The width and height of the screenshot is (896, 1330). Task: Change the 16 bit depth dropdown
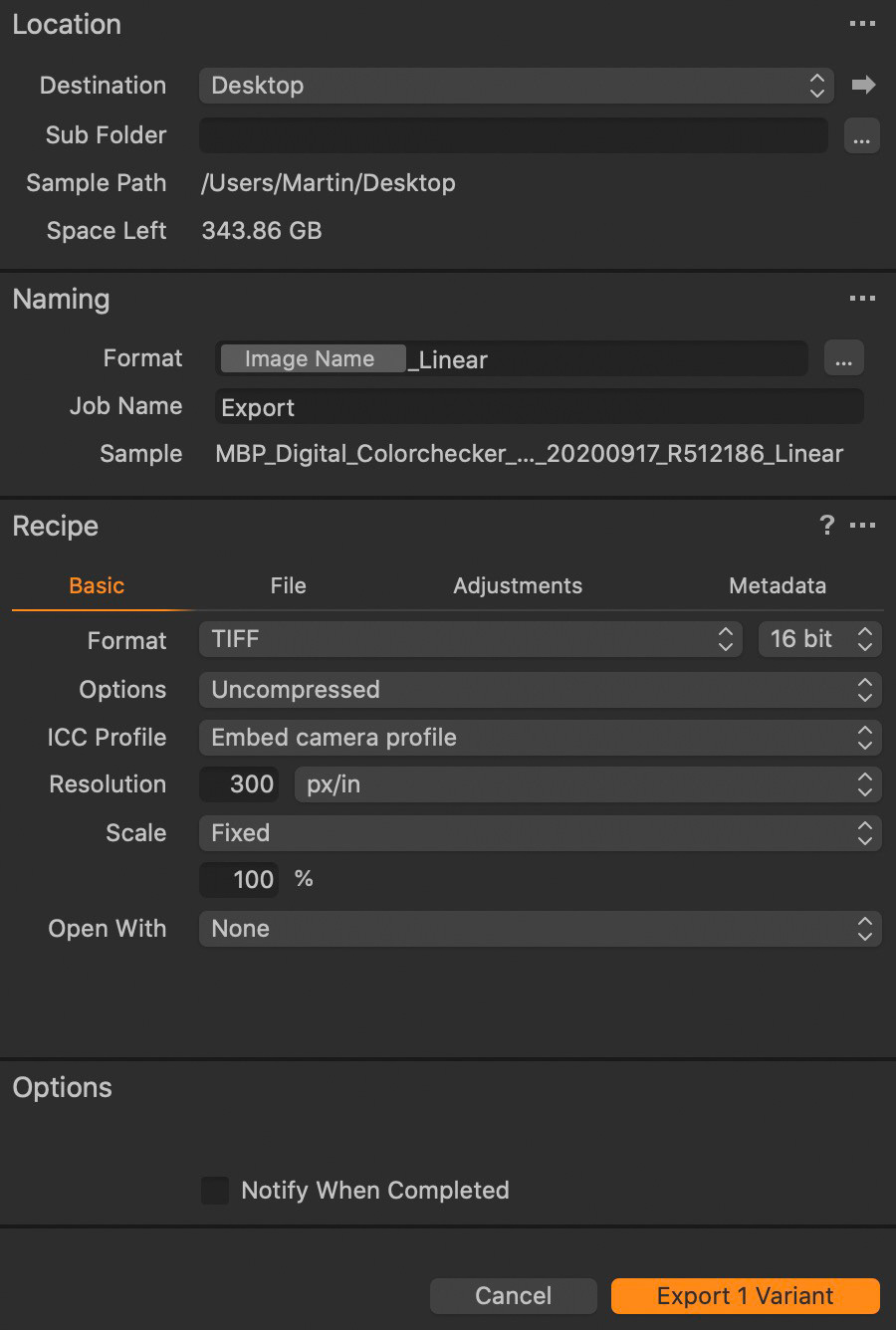(819, 639)
